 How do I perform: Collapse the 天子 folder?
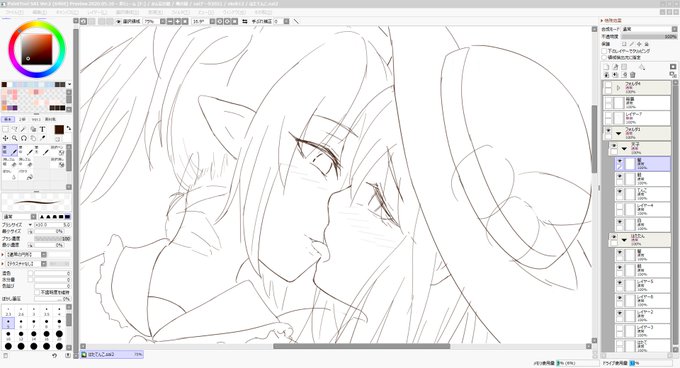point(624,149)
